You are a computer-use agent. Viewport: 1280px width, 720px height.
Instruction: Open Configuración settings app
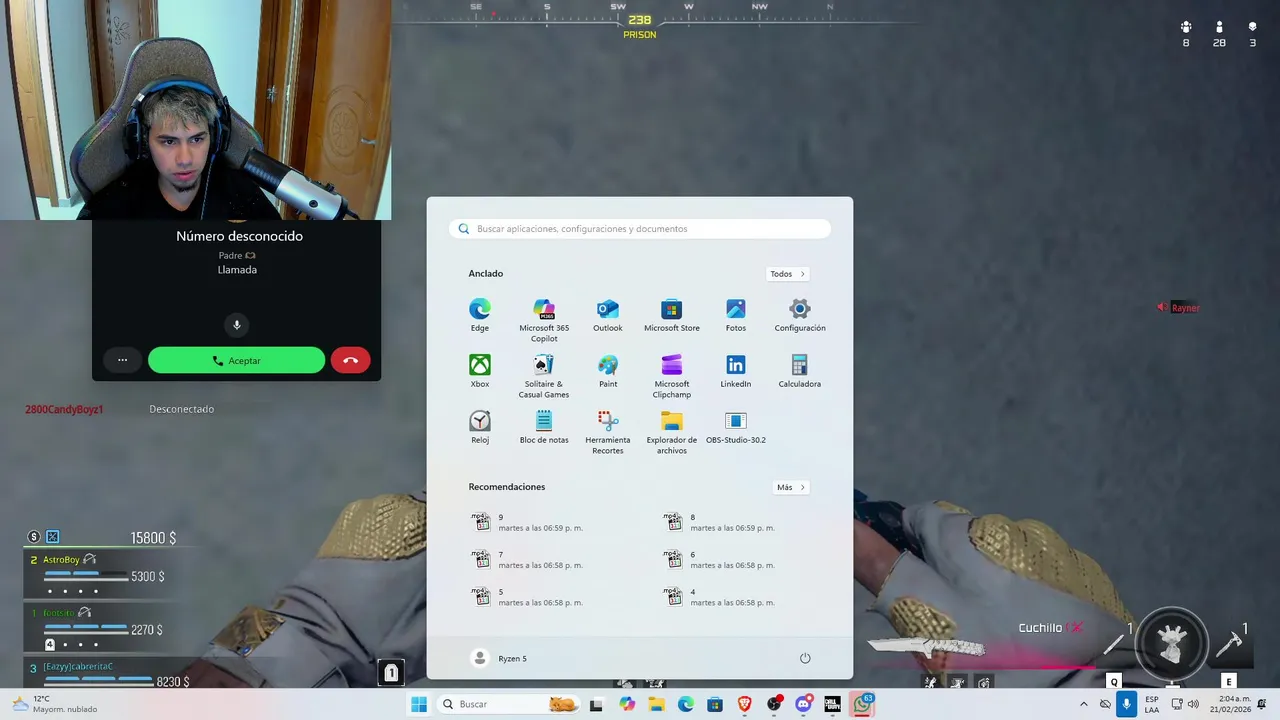800,315
